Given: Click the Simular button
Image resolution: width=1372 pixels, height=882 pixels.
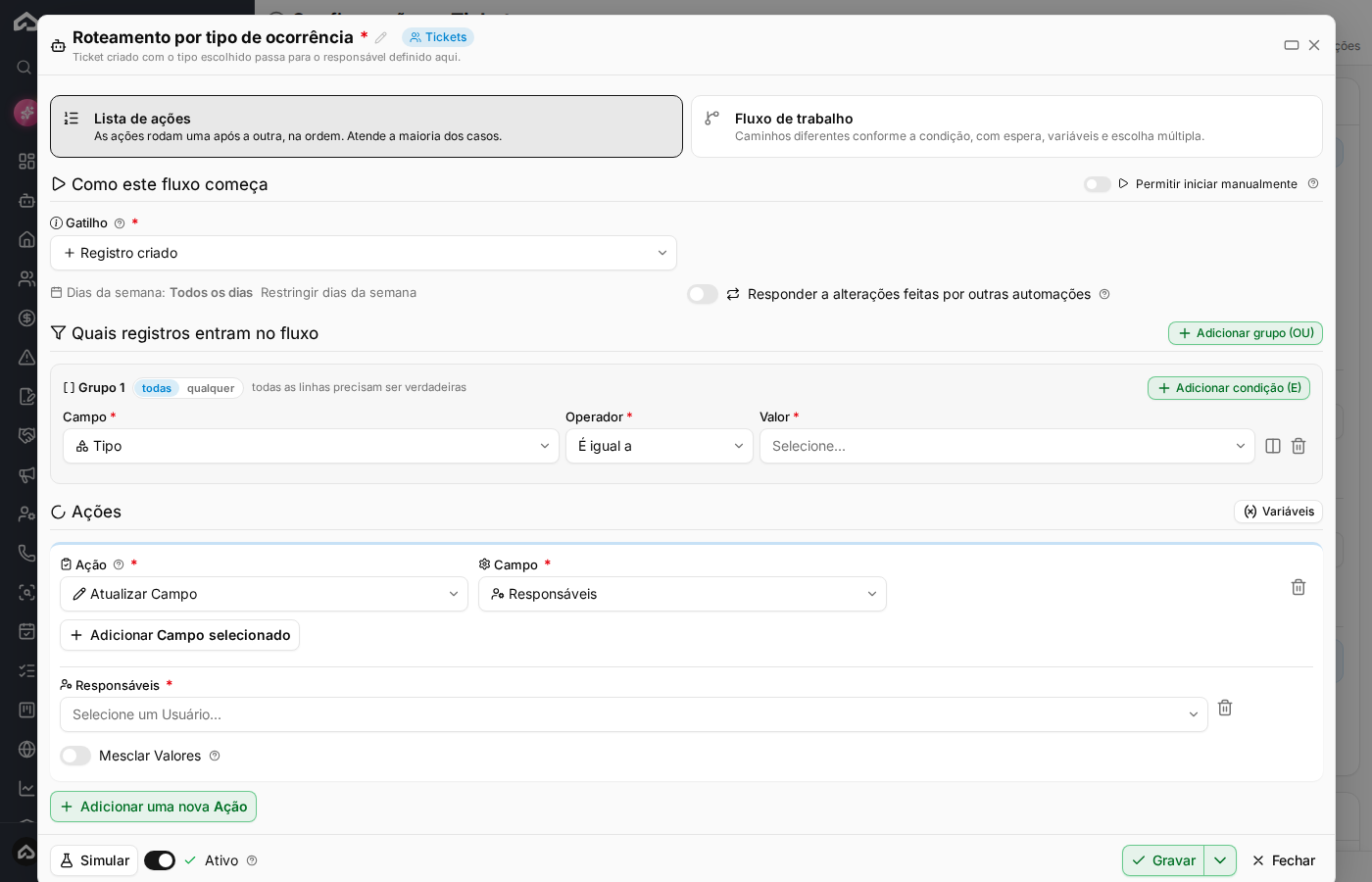Looking at the screenshot, I should (94, 860).
